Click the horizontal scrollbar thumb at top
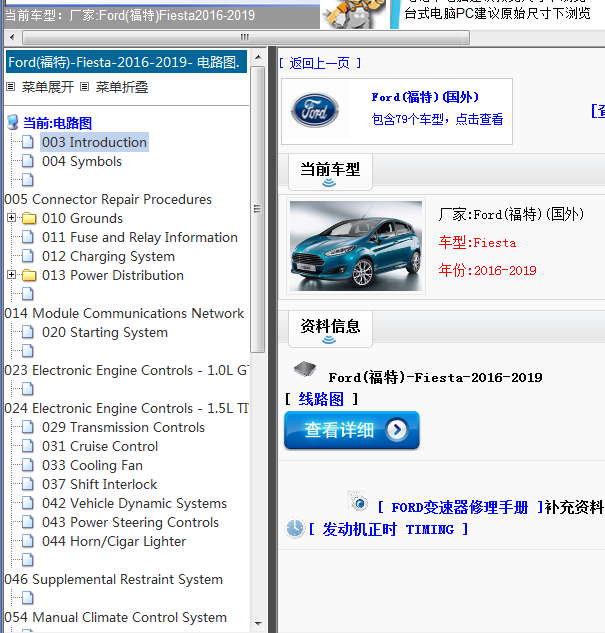The width and height of the screenshot is (605, 633). pos(246,38)
